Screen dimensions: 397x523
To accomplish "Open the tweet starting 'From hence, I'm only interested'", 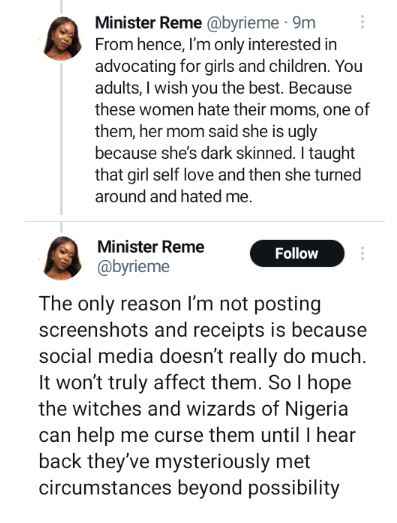I will 232,120.
